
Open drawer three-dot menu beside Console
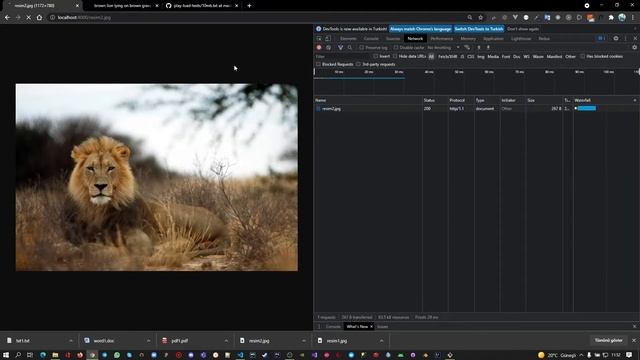tap(319, 327)
